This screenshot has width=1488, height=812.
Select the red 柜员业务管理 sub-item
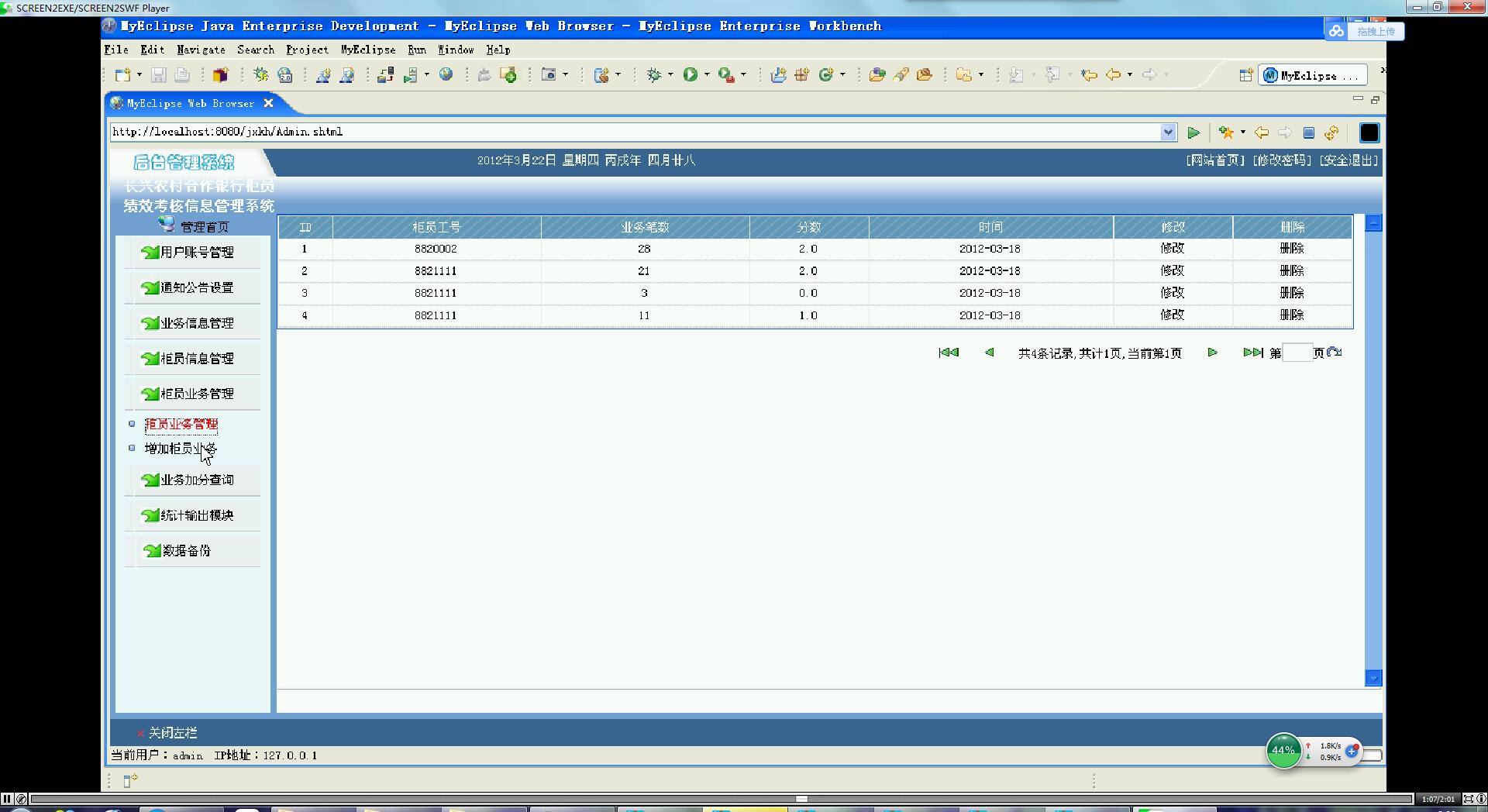(181, 424)
